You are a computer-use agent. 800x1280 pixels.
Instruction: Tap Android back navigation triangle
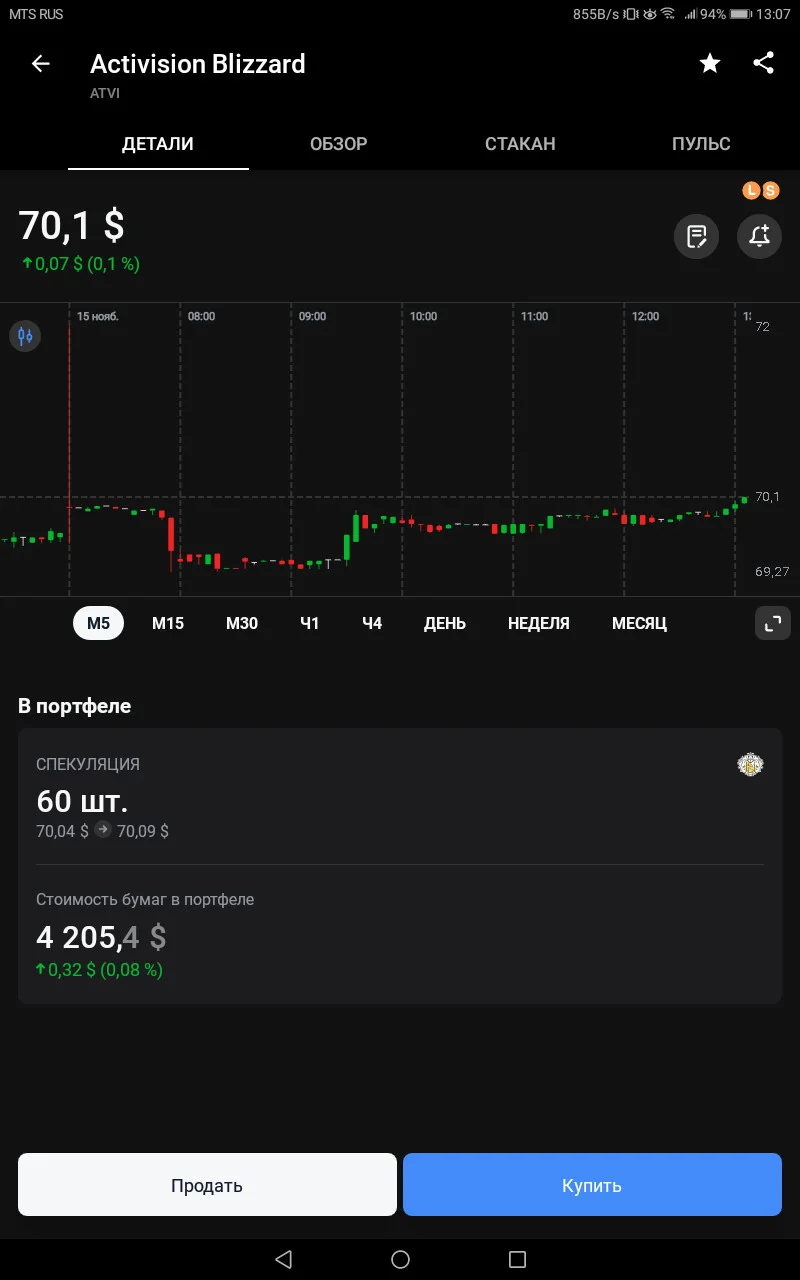283,1259
